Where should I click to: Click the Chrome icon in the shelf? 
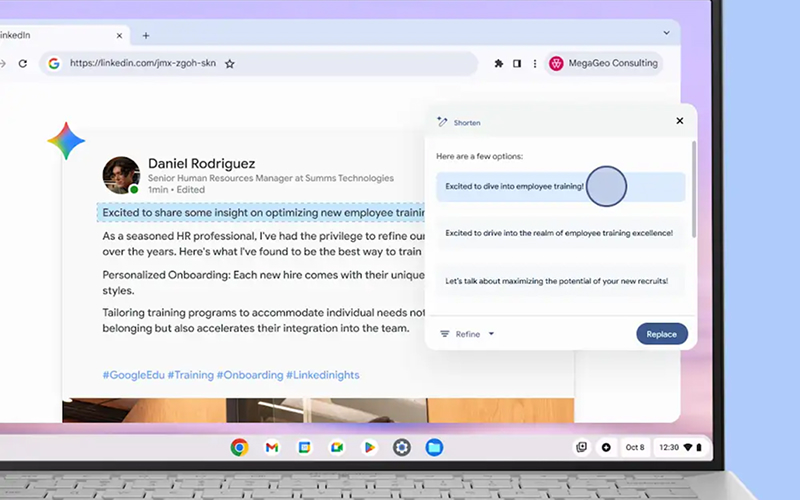[239, 447]
